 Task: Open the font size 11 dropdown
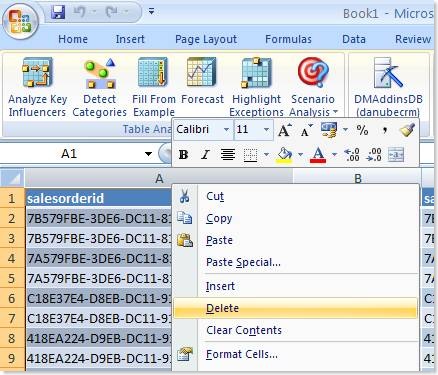coord(266,129)
